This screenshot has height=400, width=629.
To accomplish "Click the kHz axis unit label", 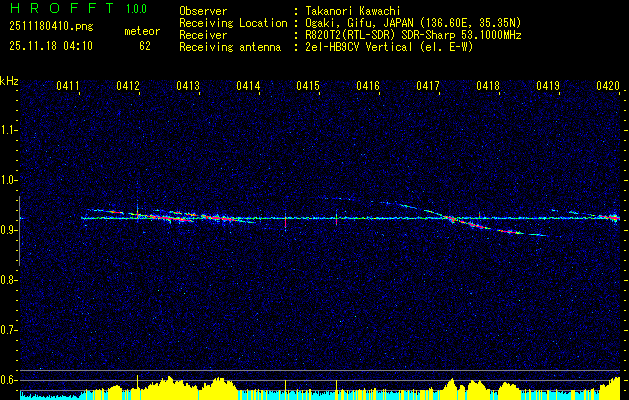I will 9,81.
